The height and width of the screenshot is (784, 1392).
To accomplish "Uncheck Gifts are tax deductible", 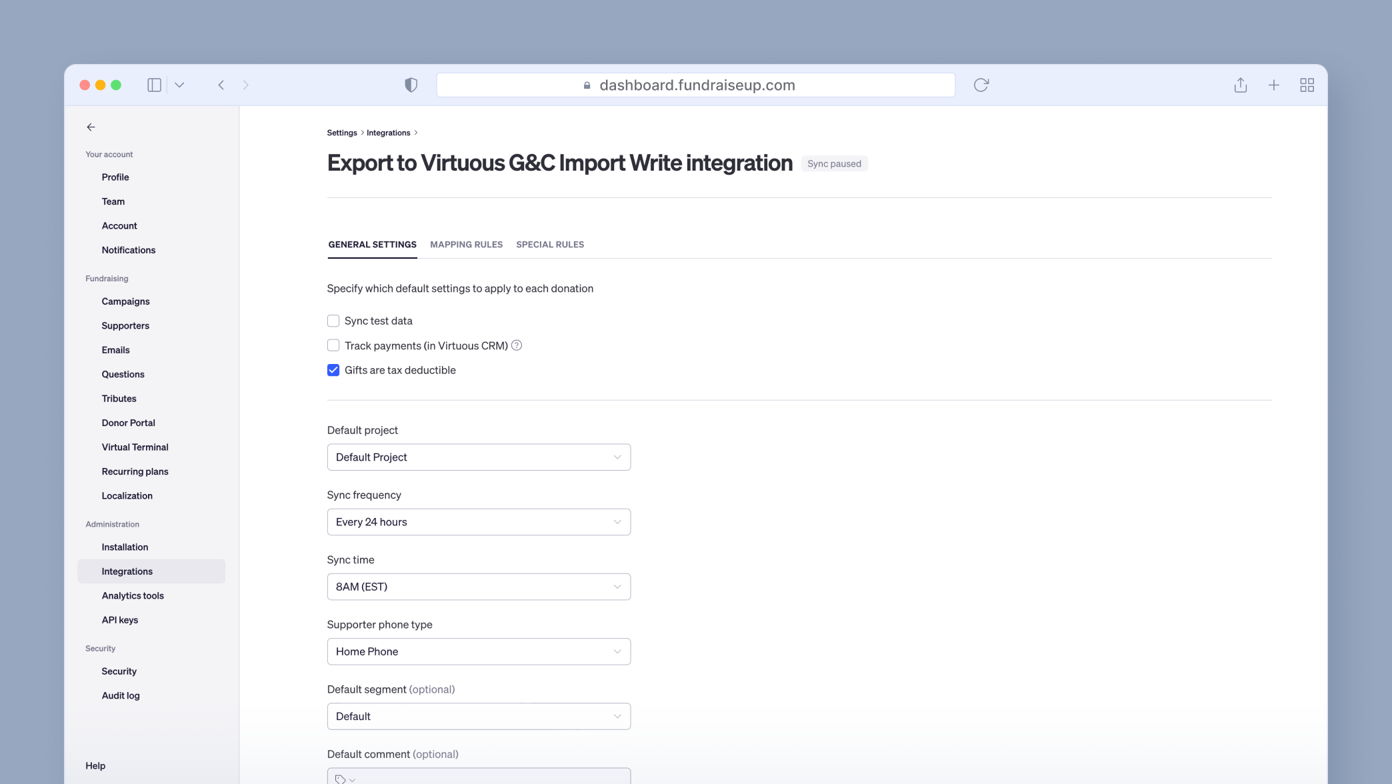I will pos(333,370).
